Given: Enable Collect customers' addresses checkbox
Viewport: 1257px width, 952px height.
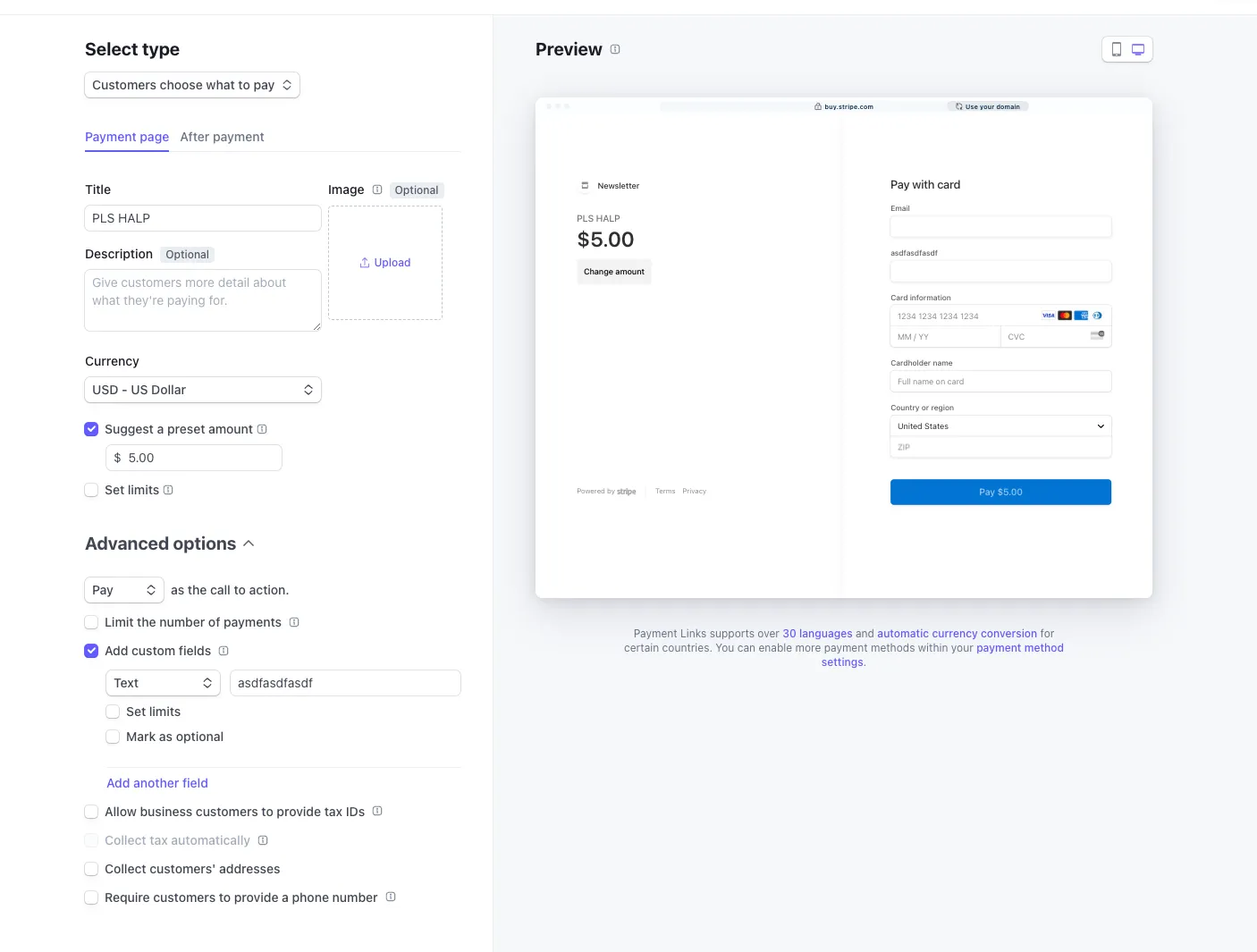Looking at the screenshot, I should tap(91, 869).
